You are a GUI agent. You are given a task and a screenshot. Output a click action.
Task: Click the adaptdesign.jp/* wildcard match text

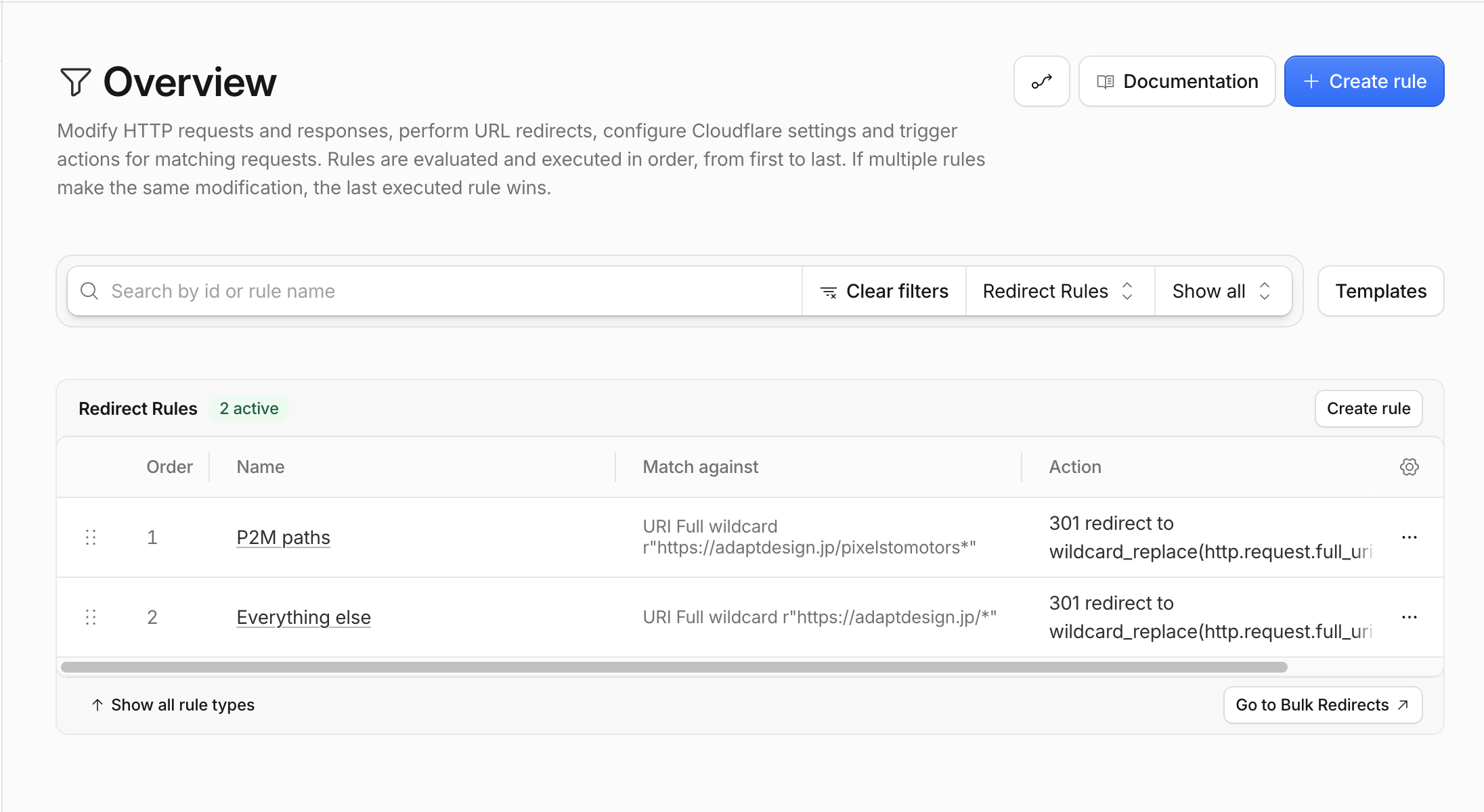coord(819,617)
